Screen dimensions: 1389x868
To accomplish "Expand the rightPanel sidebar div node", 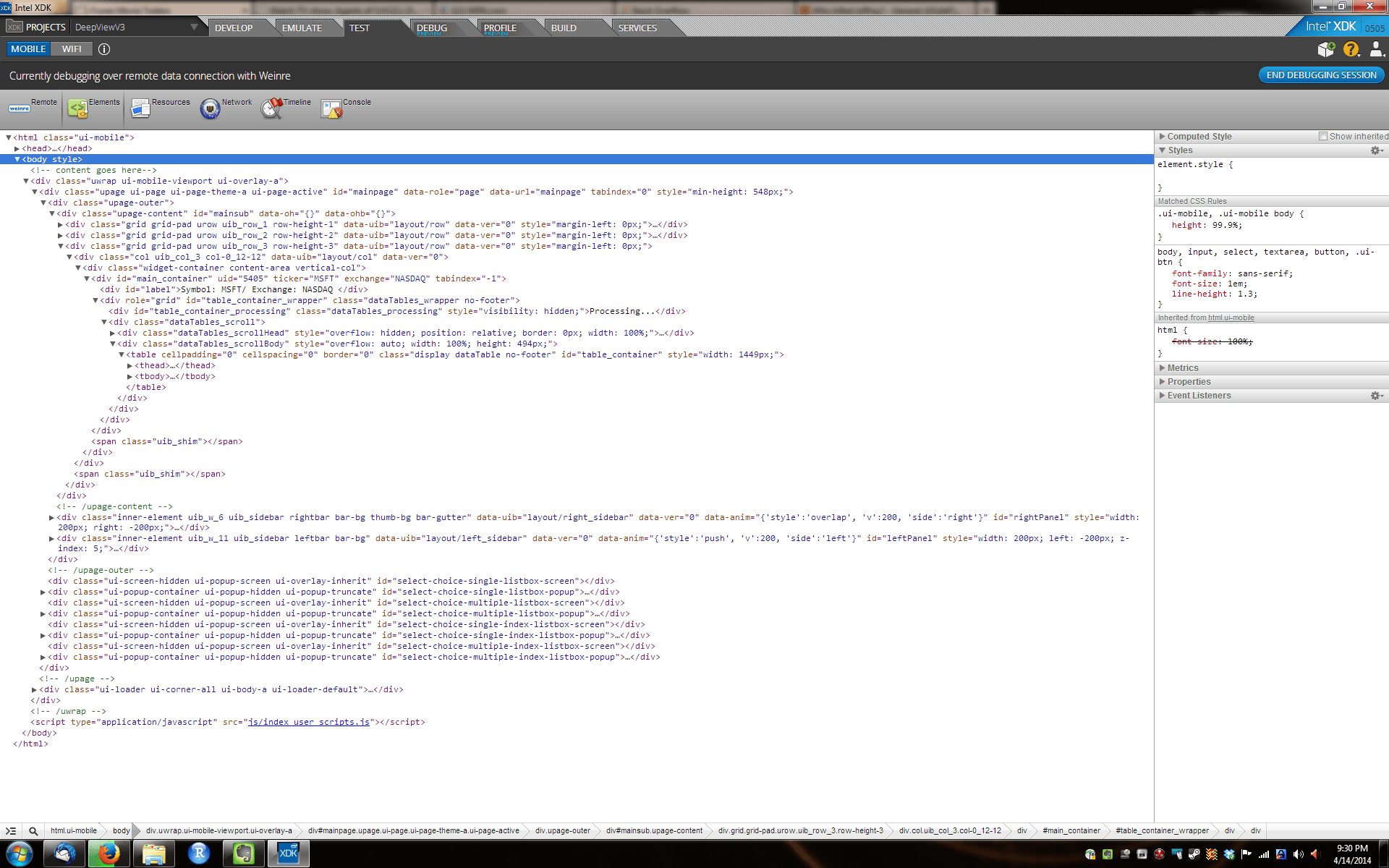I will pyautogui.click(x=51, y=518).
